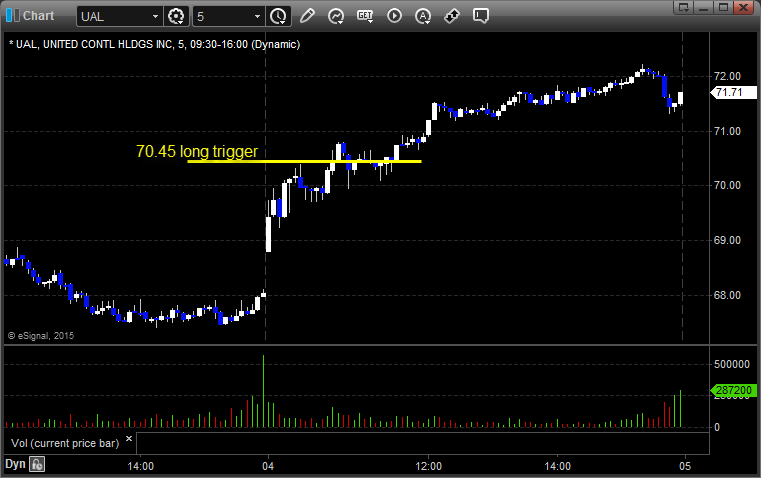Screen dimensions: 761x478
Task: Click the comment note bubble icon
Action: [x=480, y=16]
